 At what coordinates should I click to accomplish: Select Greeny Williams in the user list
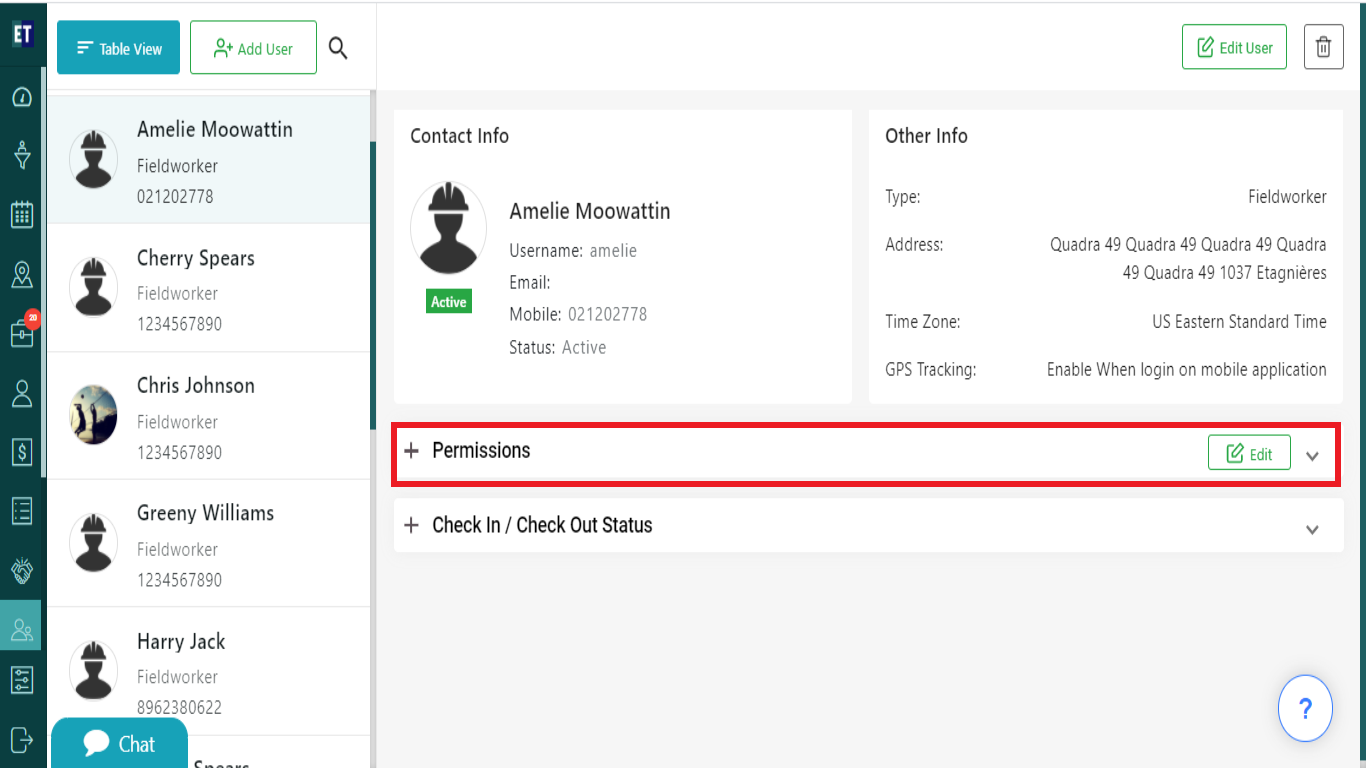click(x=209, y=544)
